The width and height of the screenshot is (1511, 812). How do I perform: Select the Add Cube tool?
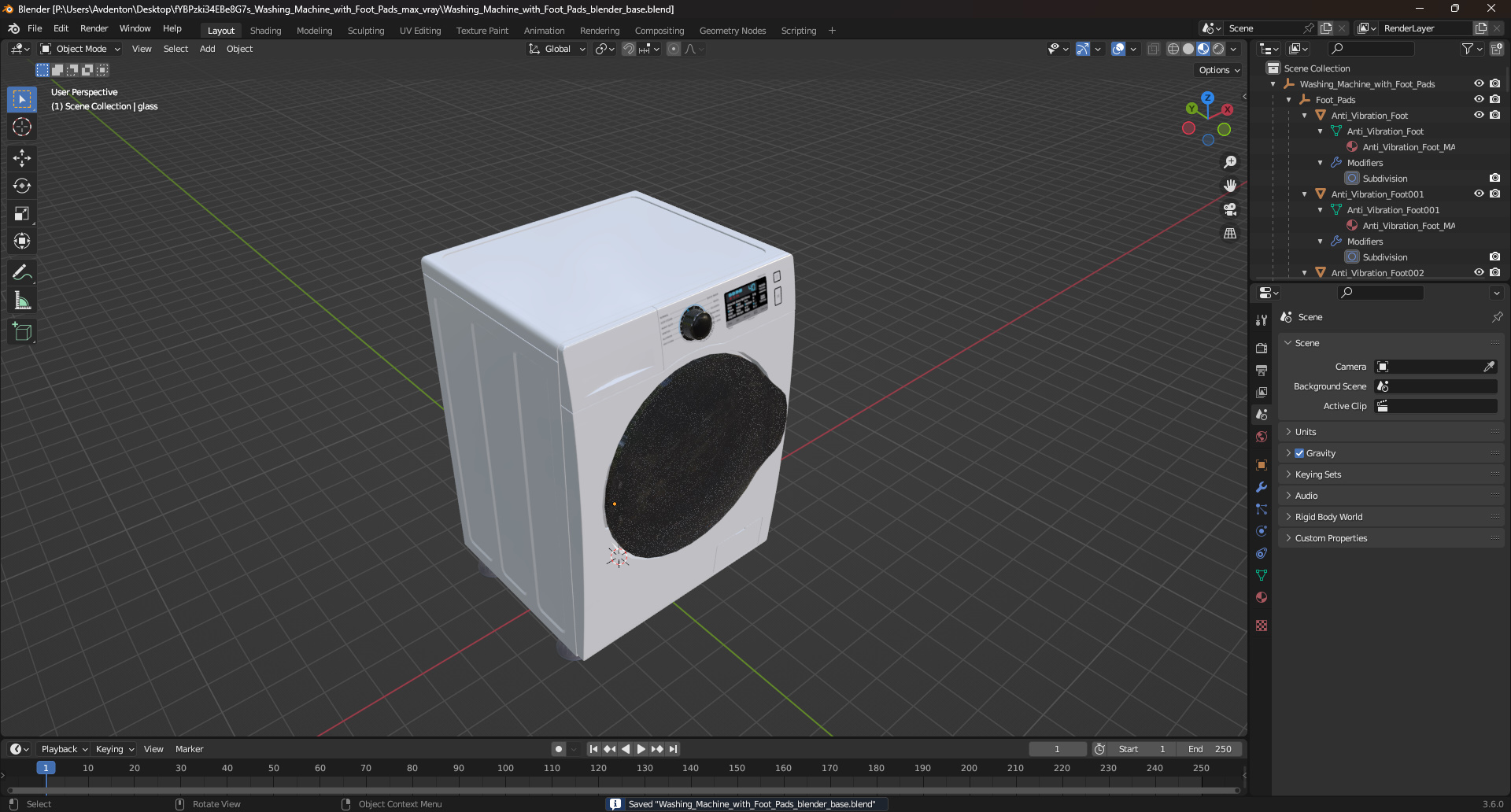[x=22, y=332]
